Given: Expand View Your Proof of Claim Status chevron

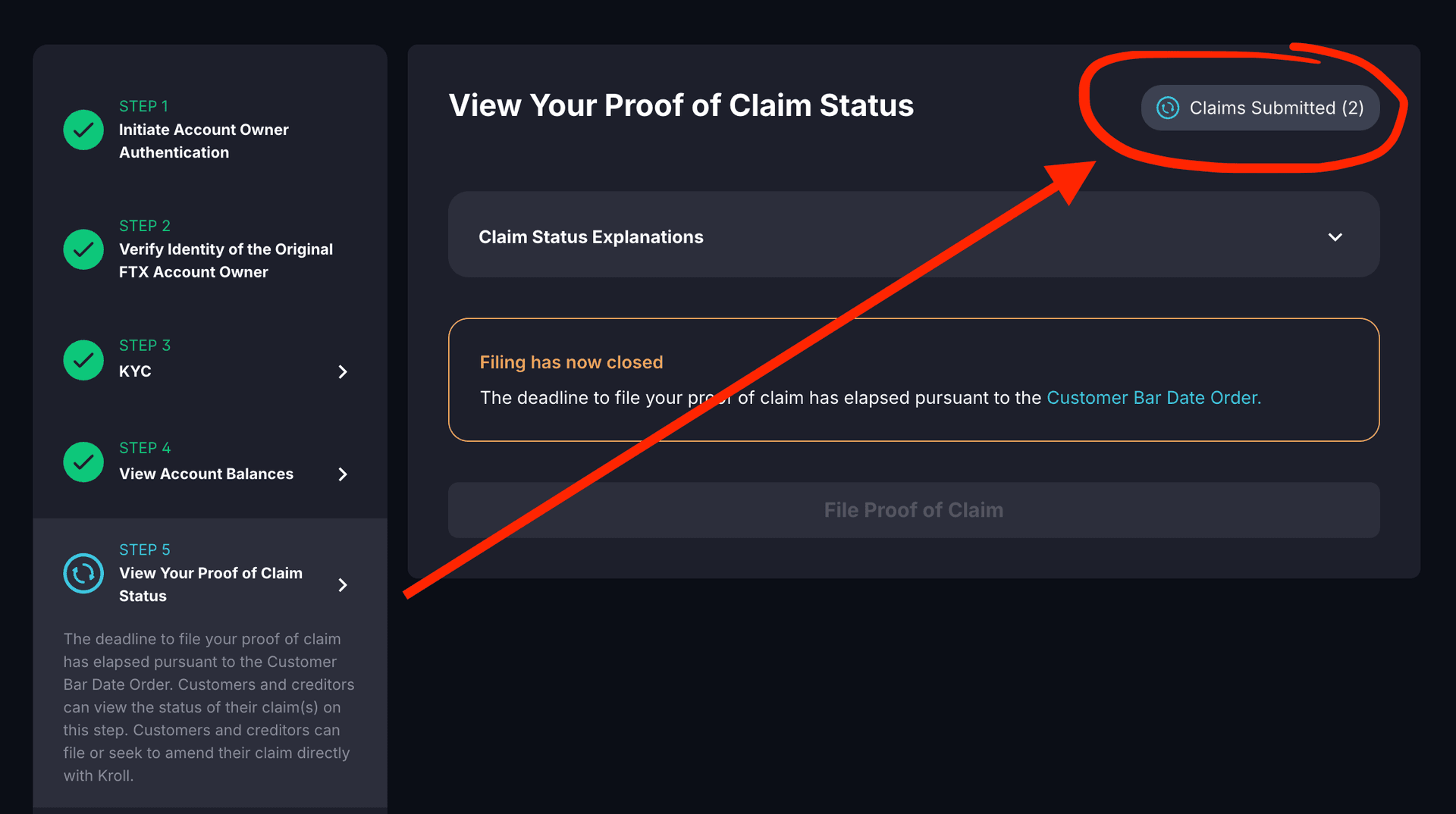Looking at the screenshot, I should [342, 584].
